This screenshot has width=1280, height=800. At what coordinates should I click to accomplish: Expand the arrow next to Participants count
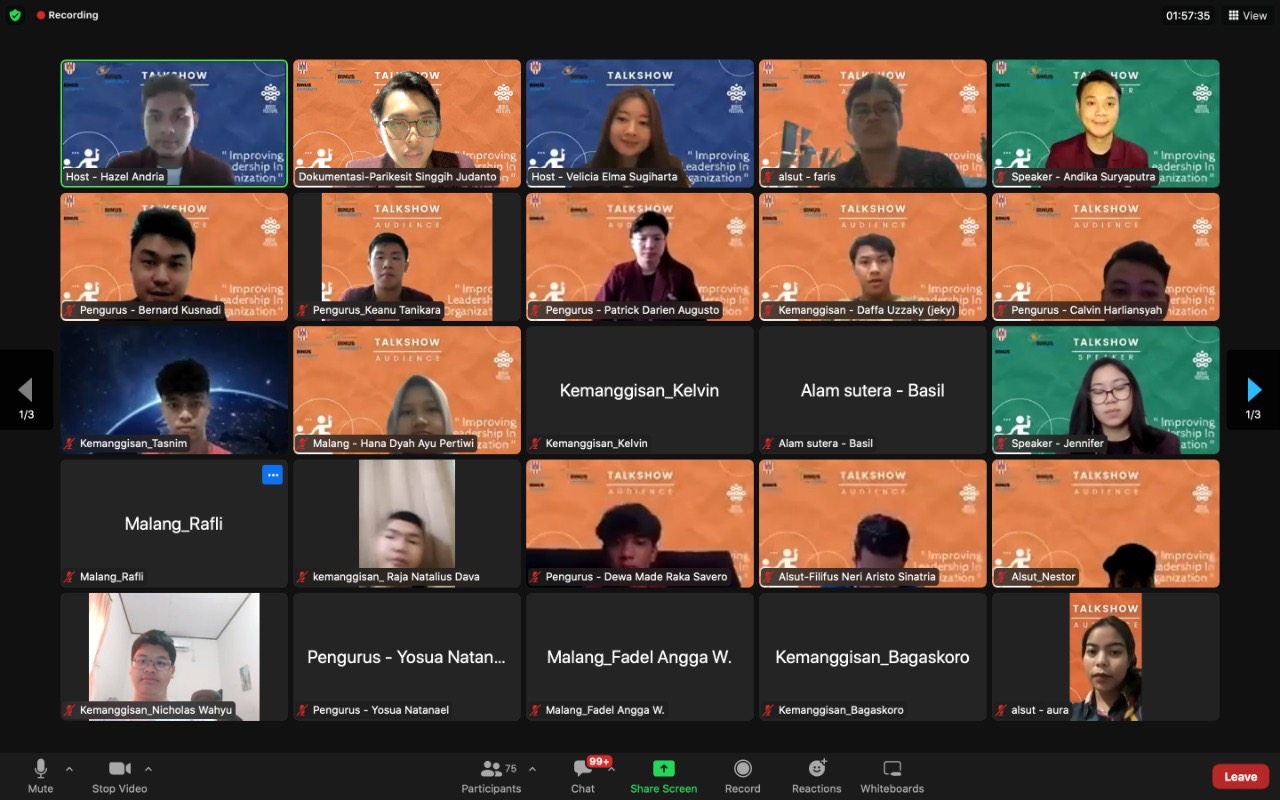[532, 769]
